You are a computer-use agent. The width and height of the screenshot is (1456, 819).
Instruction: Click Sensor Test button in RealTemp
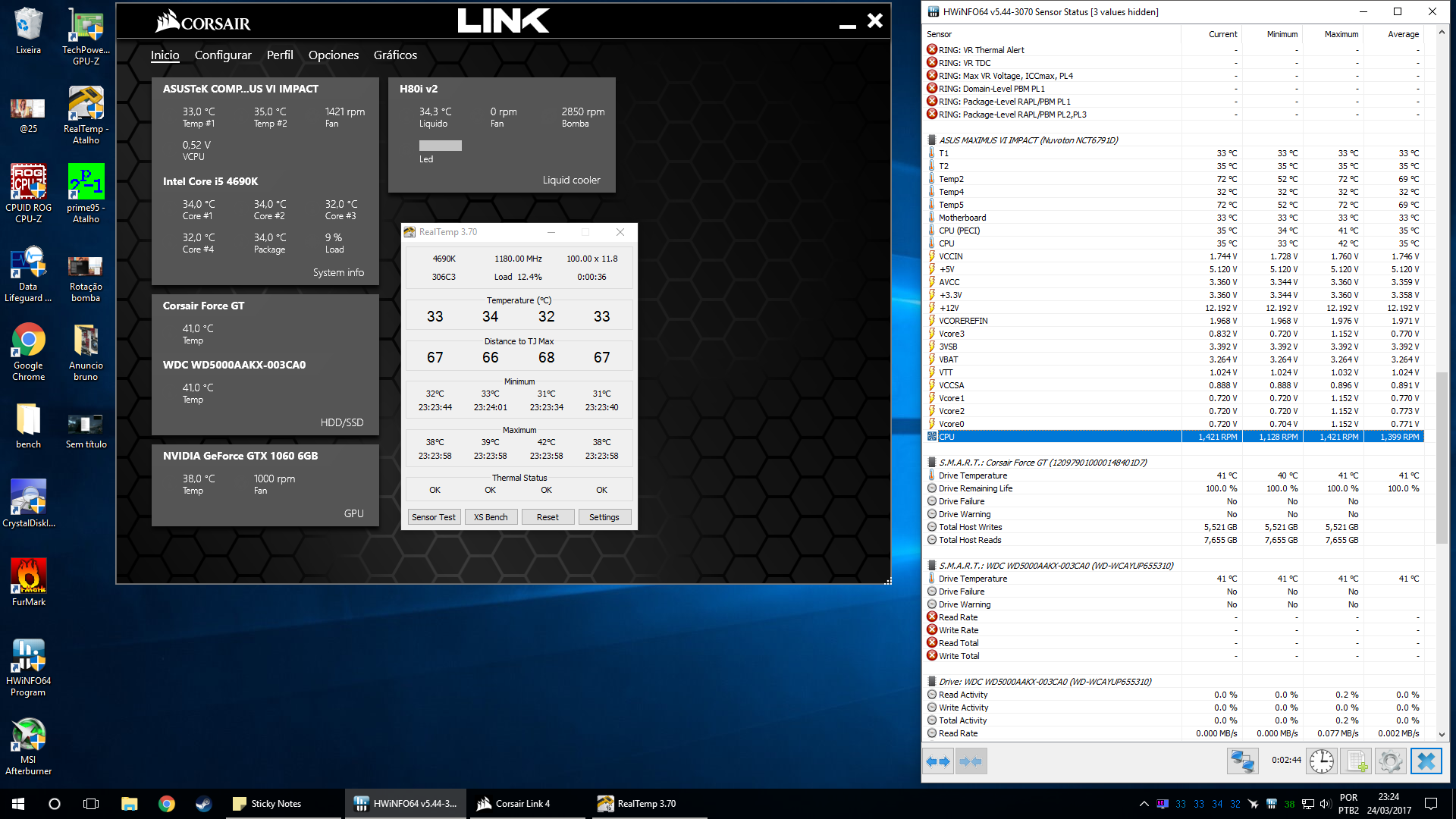click(434, 517)
